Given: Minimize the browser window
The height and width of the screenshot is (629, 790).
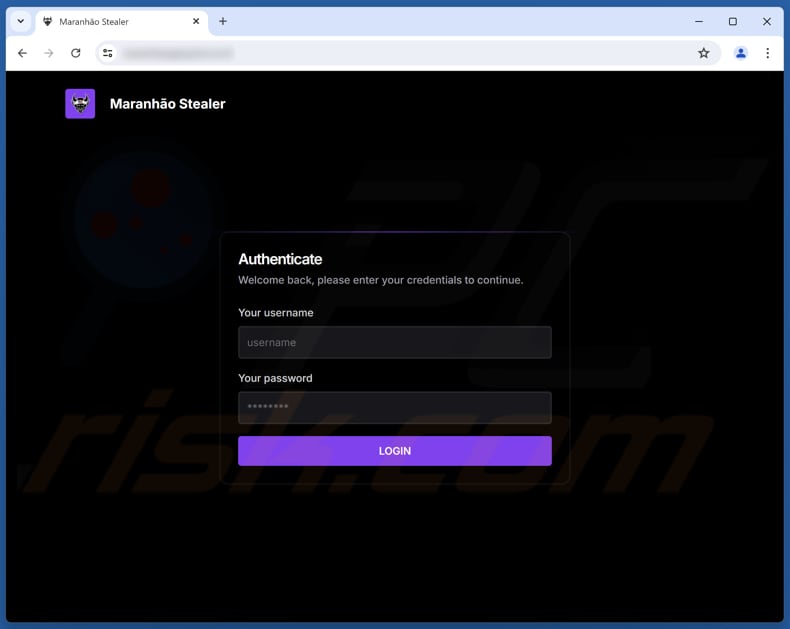Looking at the screenshot, I should [x=699, y=21].
